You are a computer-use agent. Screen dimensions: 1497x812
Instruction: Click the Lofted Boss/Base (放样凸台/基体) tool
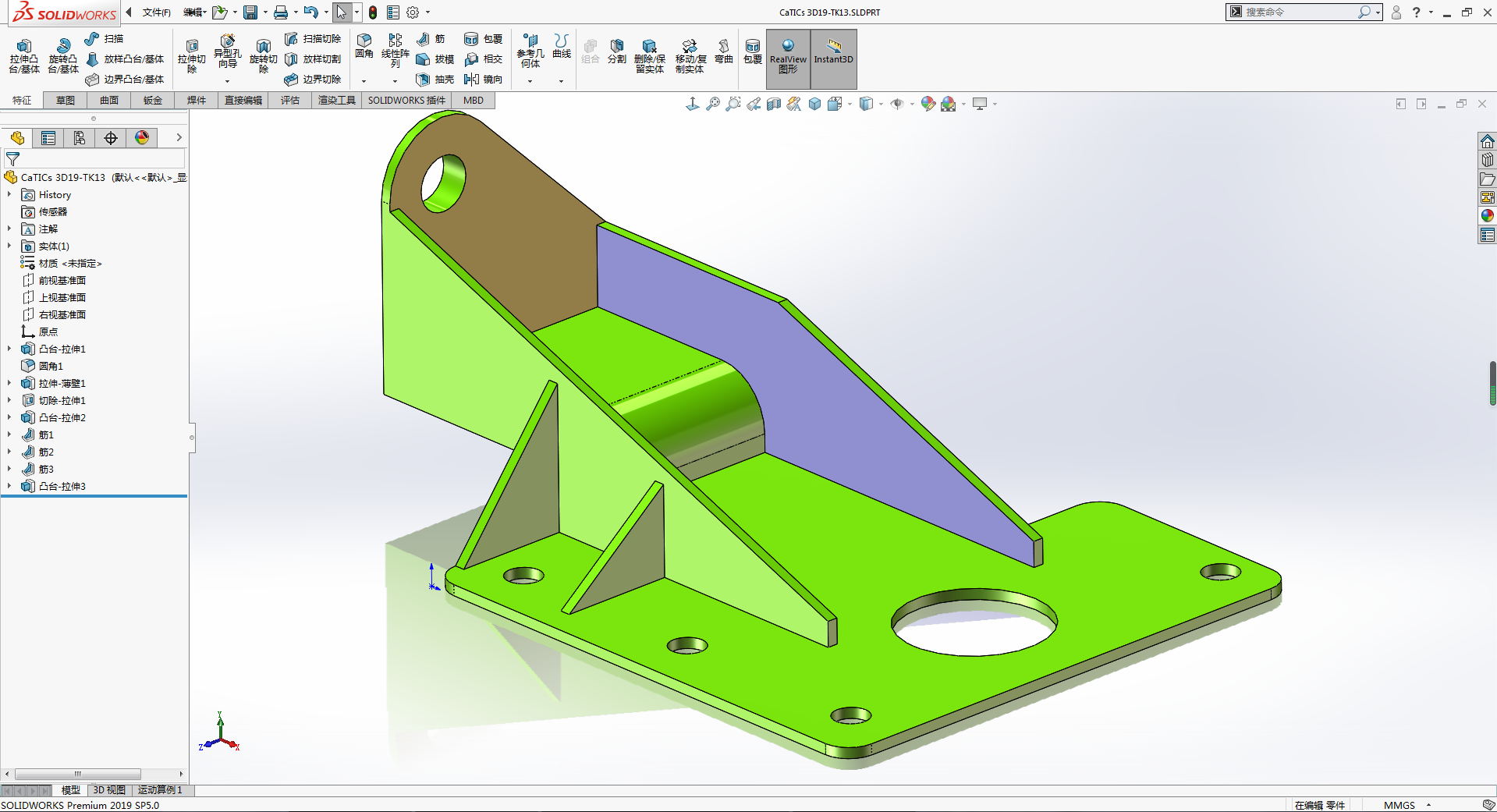(x=125, y=59)
